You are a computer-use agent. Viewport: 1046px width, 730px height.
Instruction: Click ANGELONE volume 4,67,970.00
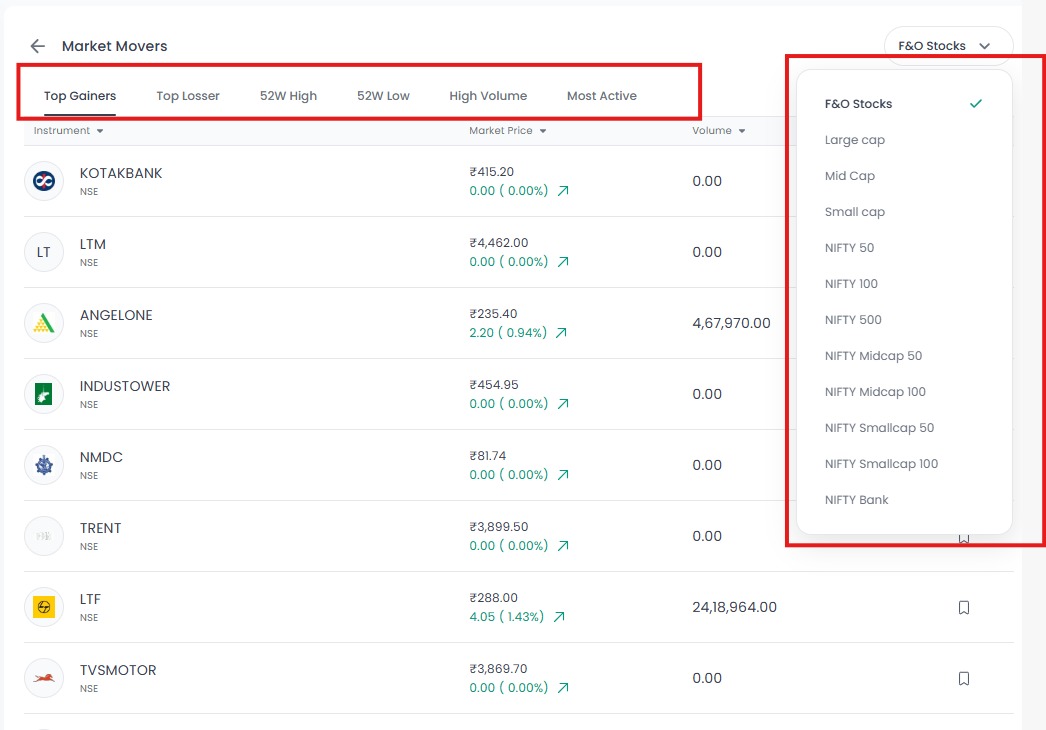coord(731,323)
